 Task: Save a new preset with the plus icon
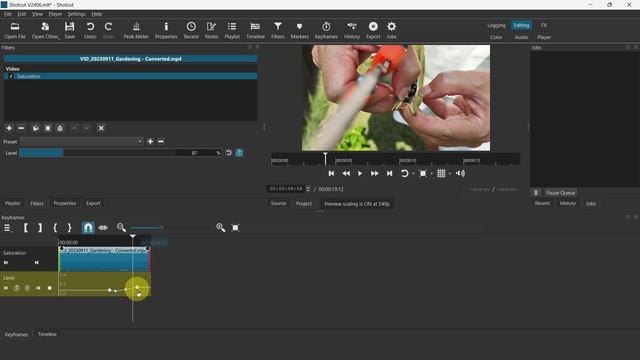point(150,141)
